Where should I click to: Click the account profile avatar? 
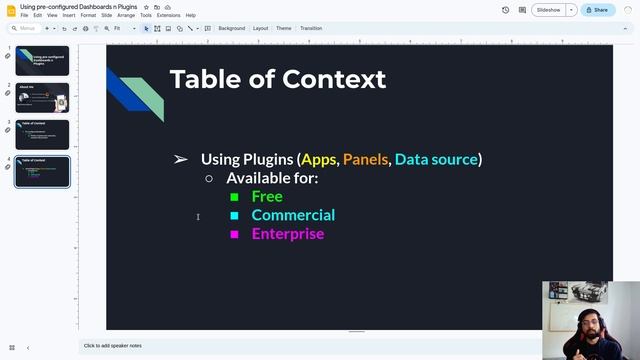coord(628,10)
